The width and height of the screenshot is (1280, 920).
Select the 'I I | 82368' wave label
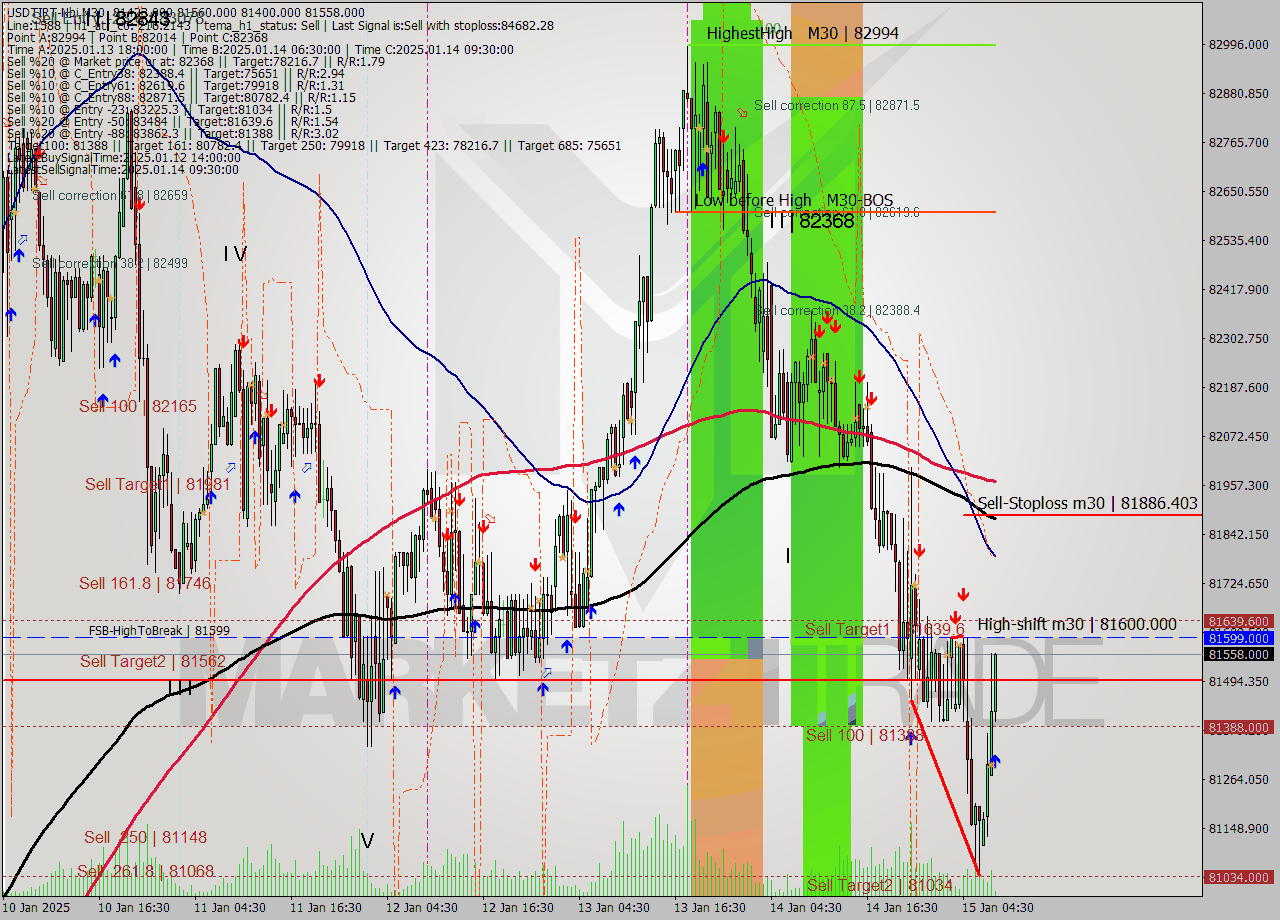(x=812, y=221)
